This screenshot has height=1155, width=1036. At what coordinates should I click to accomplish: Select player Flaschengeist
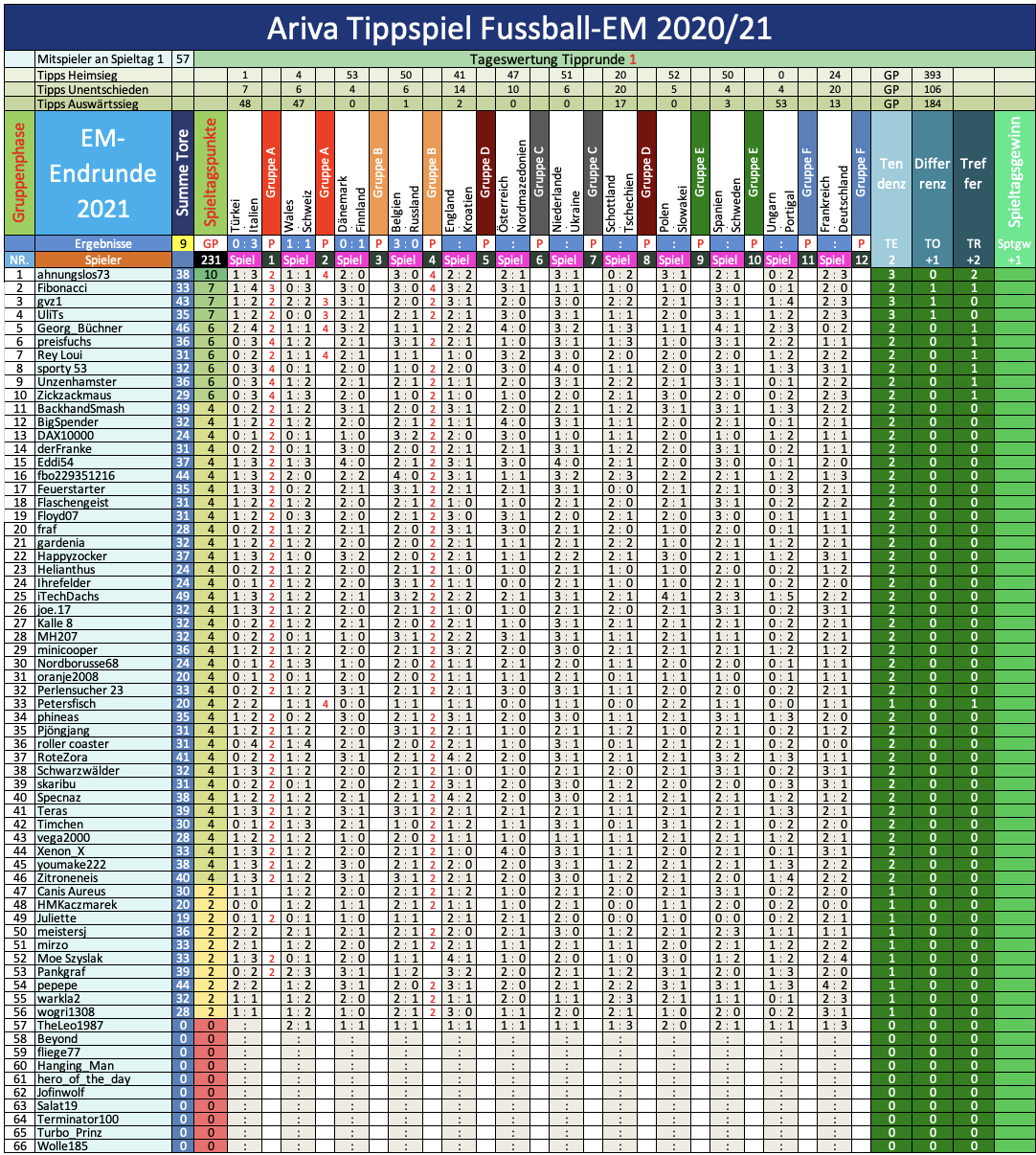103,503
